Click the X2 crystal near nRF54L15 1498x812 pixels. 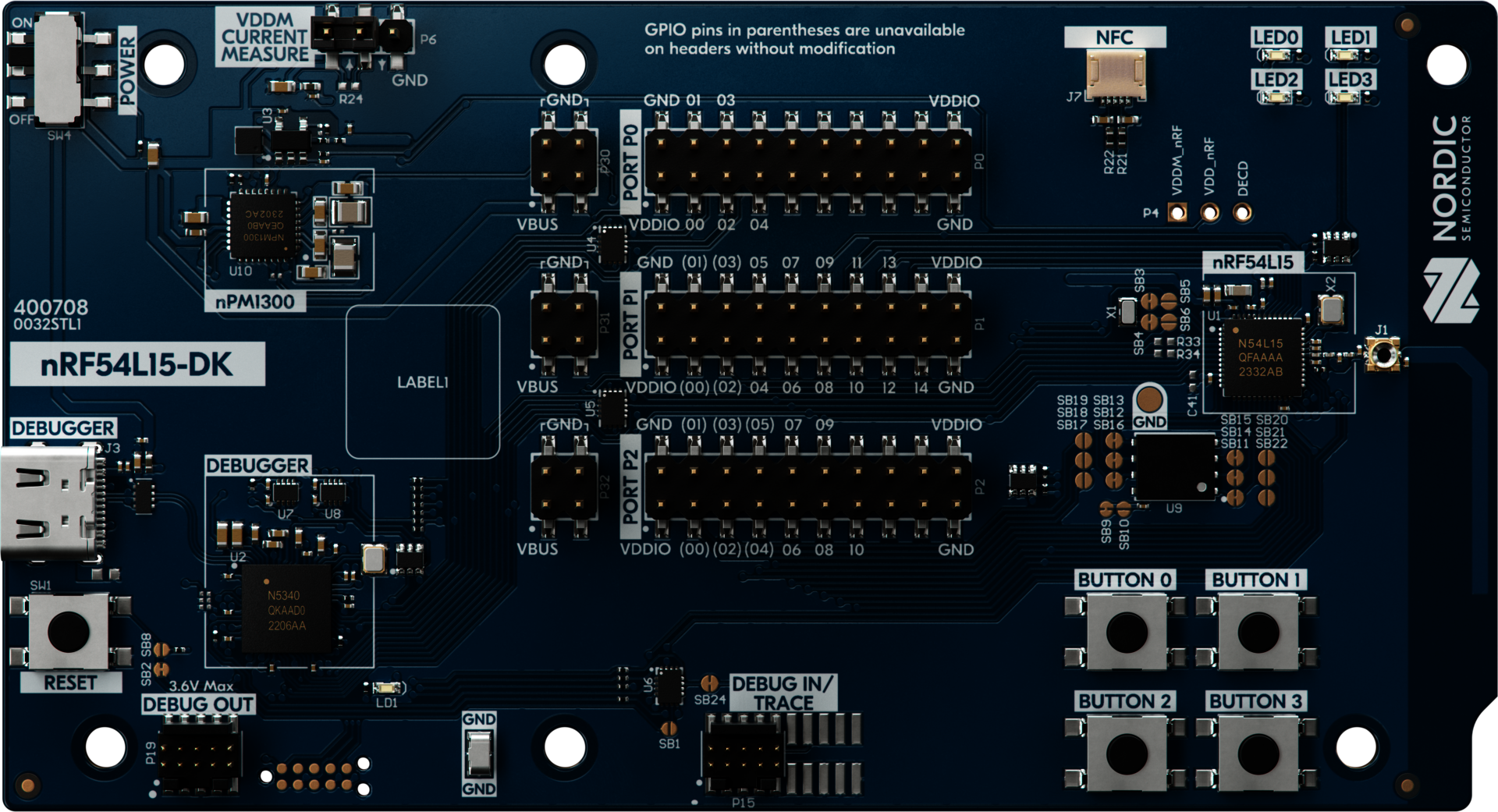click(1331, 310)
